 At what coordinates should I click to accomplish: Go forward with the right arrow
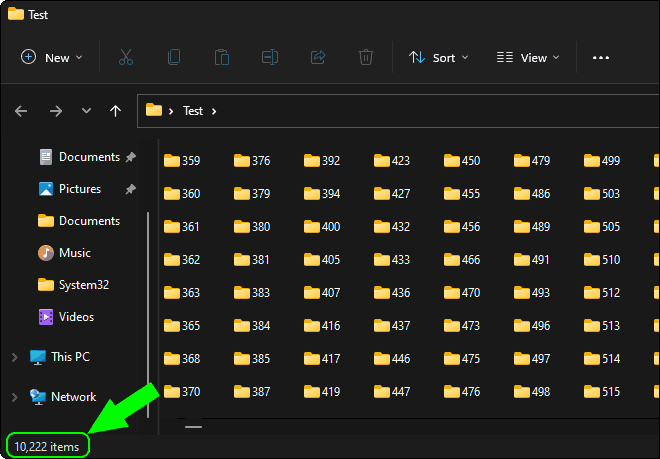56,111
